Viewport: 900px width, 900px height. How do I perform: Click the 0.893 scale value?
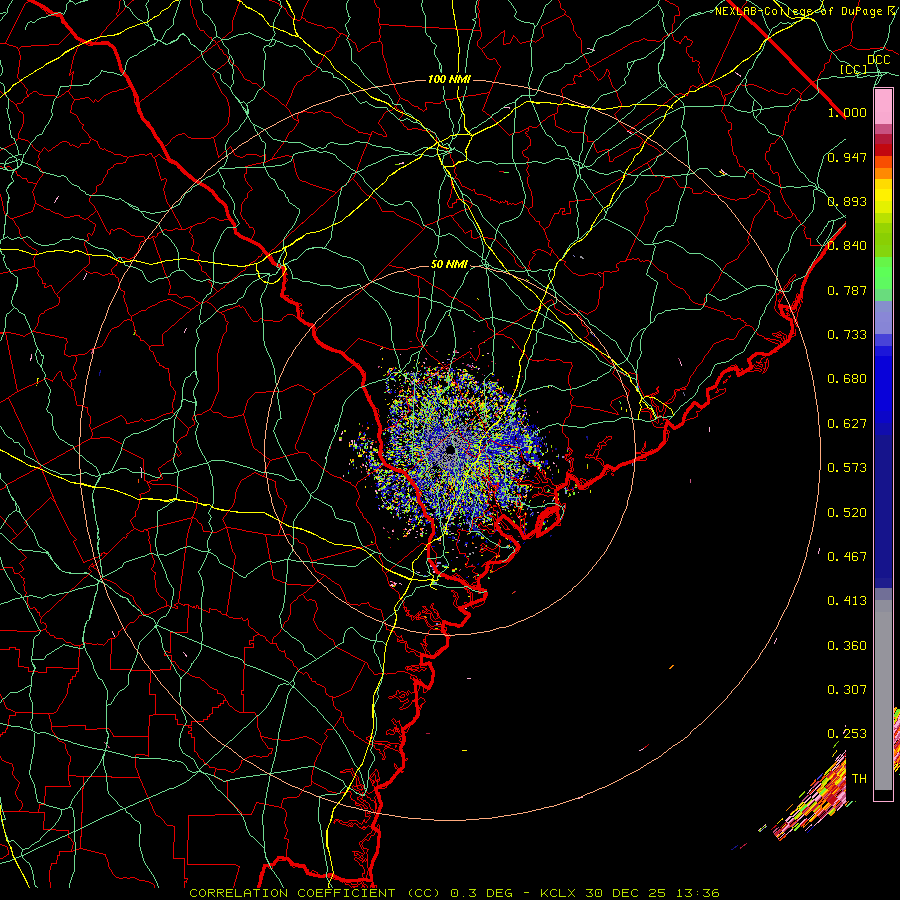(847, 201)
